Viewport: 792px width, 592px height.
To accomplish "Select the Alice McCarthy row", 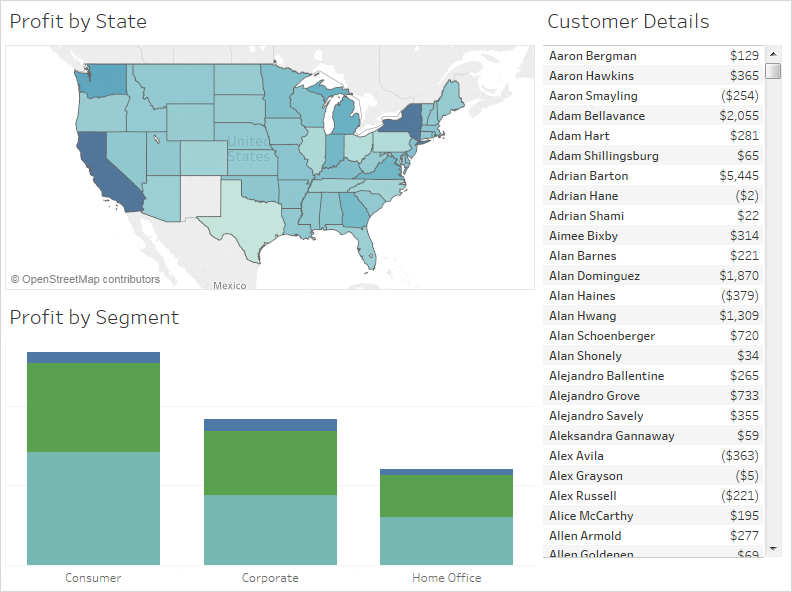I will pyautogui.click(x=653, y=516).
